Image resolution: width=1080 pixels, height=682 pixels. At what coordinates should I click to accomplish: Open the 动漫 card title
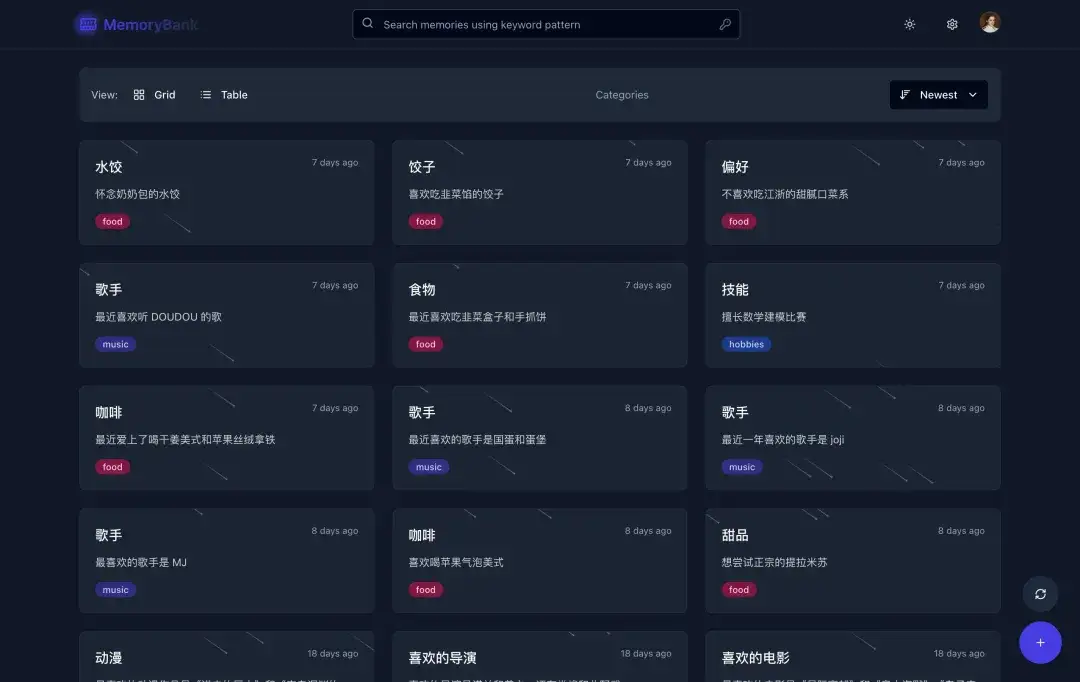(109, 658)
